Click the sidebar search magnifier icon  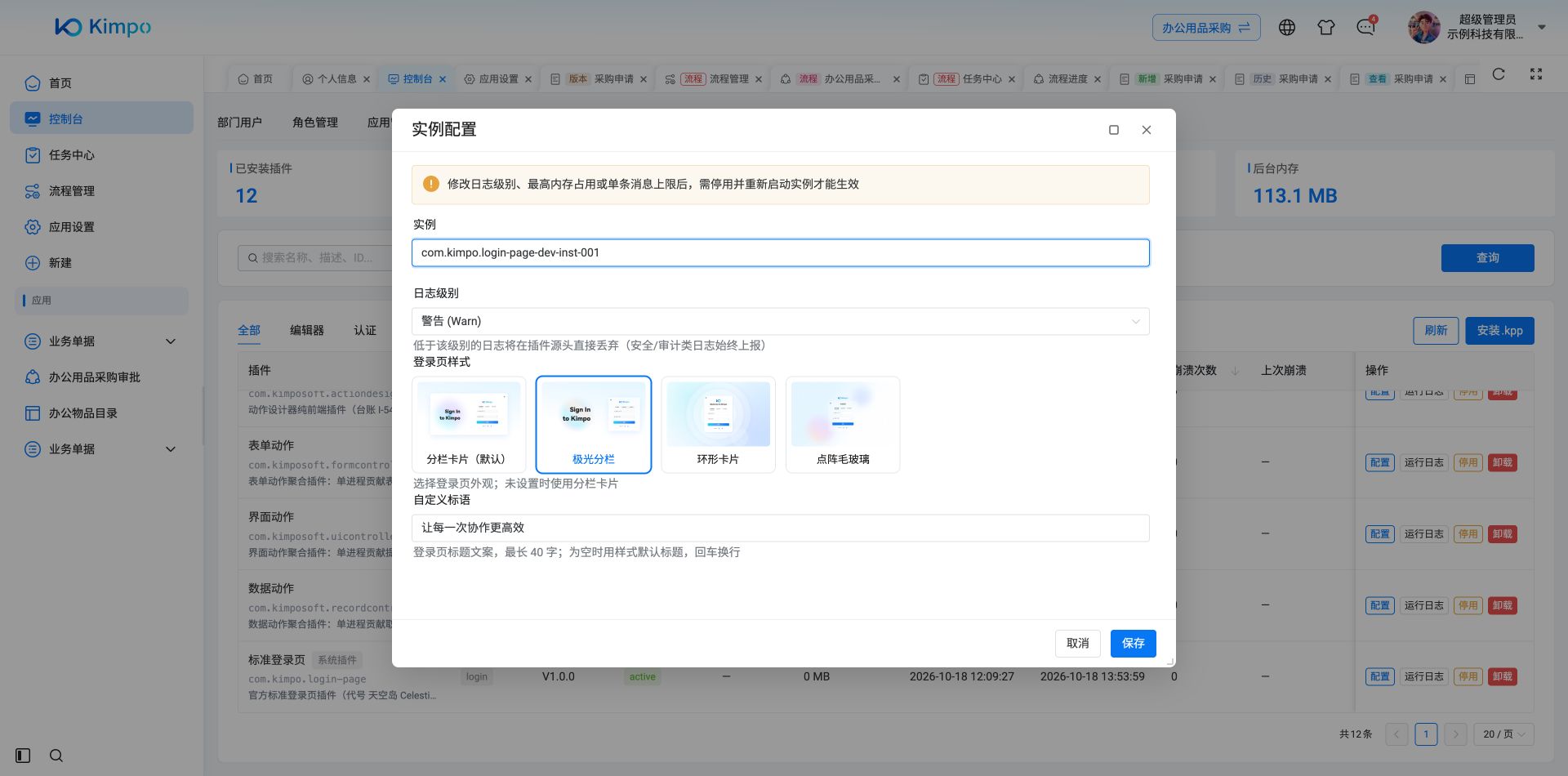(56, 756)
